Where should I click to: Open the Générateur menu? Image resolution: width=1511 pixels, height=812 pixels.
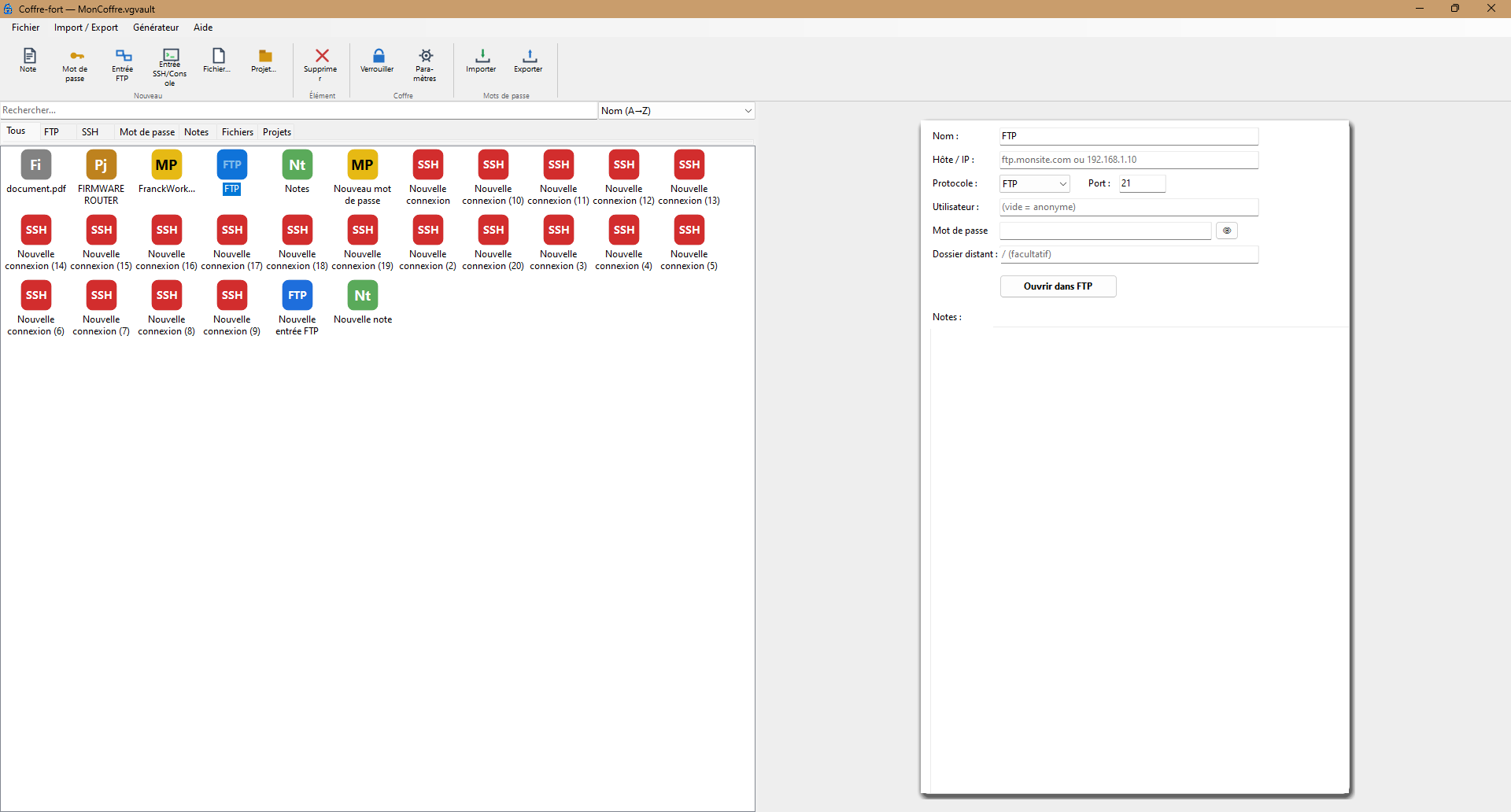[x=156, y=28]
